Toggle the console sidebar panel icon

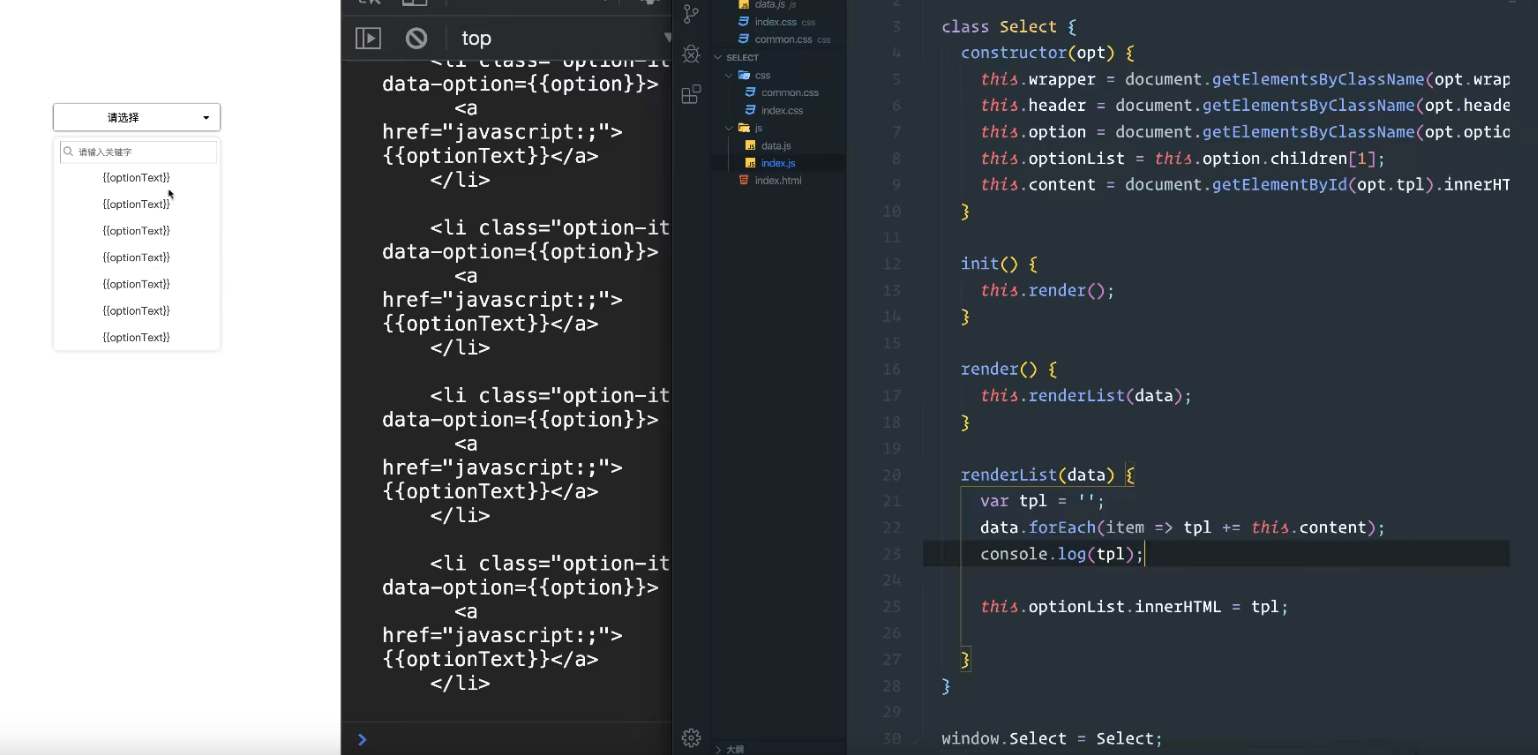(x=368, y=38)
